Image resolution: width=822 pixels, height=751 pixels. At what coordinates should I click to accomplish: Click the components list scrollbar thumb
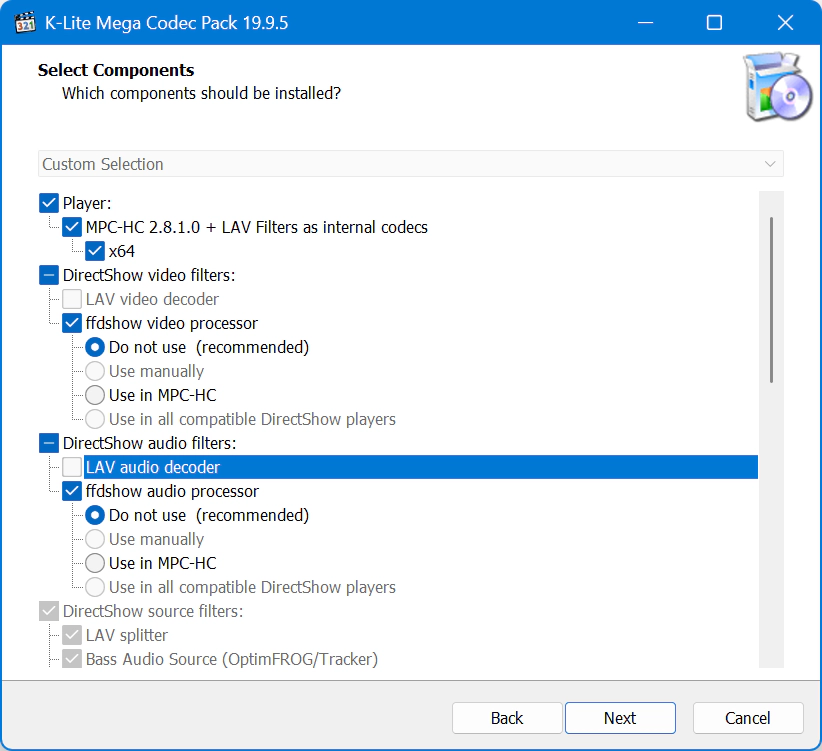click(771, 300)
